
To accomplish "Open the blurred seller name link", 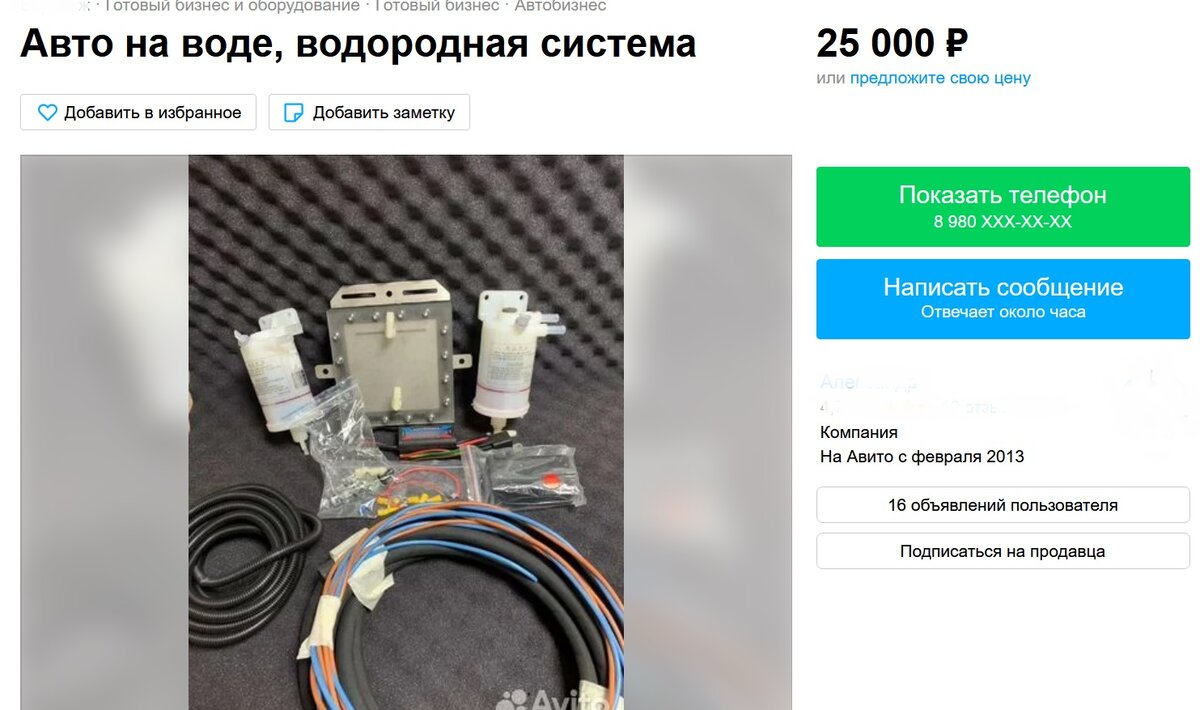I will 868,382.
